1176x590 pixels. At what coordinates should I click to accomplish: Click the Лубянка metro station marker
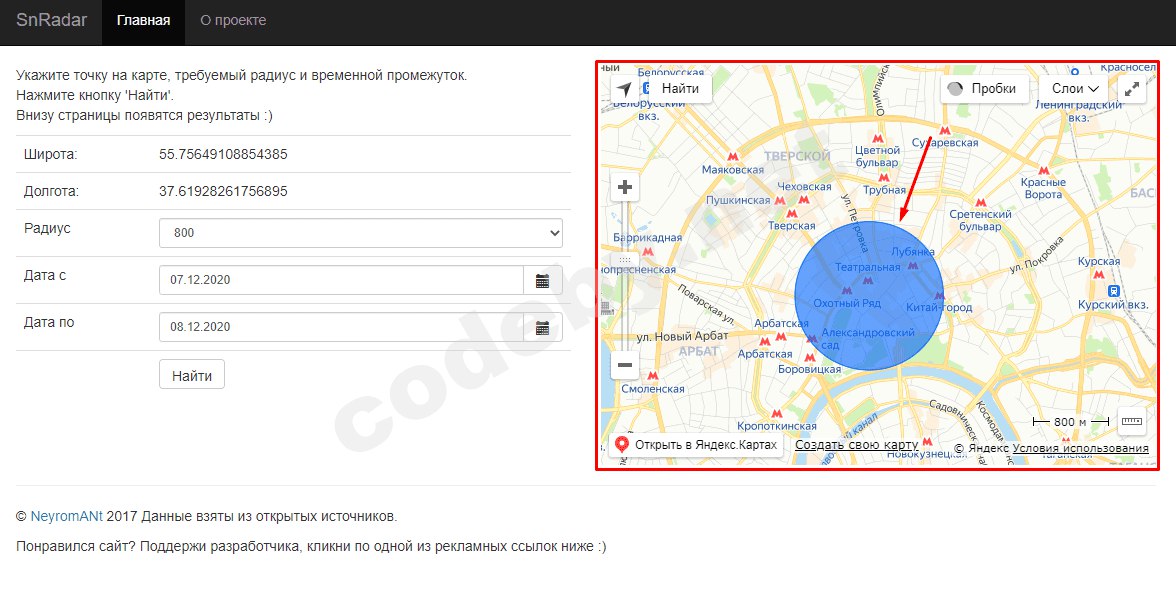coord(913,265)
